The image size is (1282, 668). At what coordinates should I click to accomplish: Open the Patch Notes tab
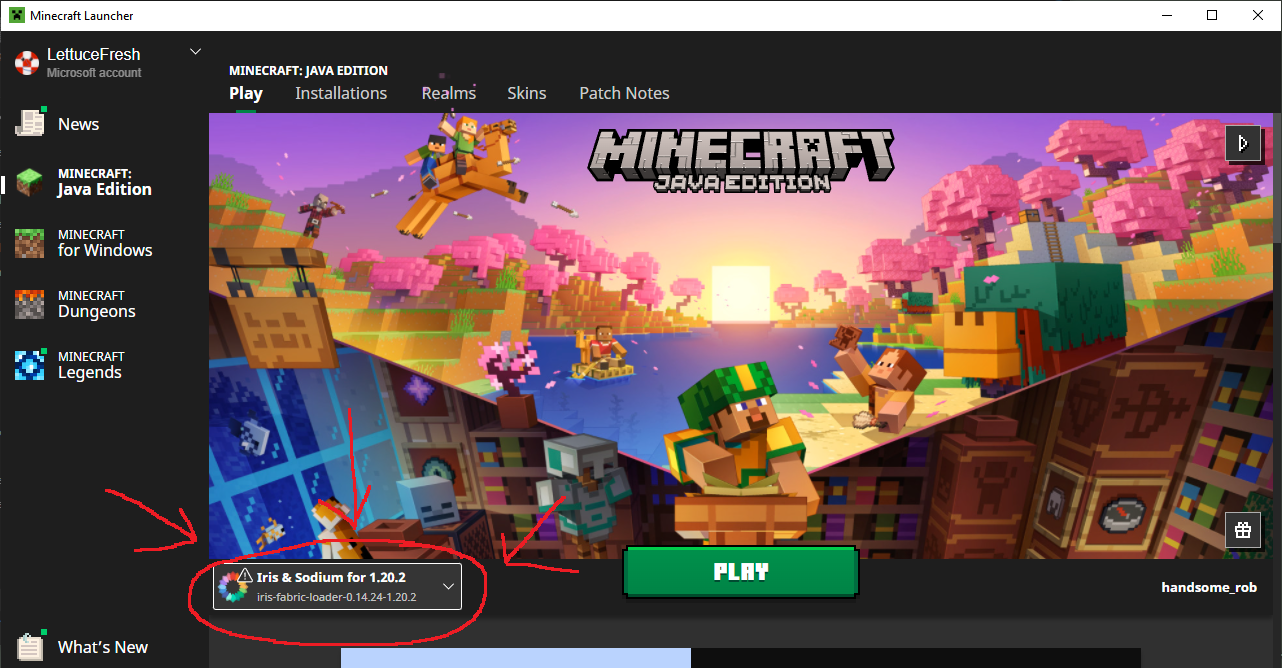(x=624, y=93)
